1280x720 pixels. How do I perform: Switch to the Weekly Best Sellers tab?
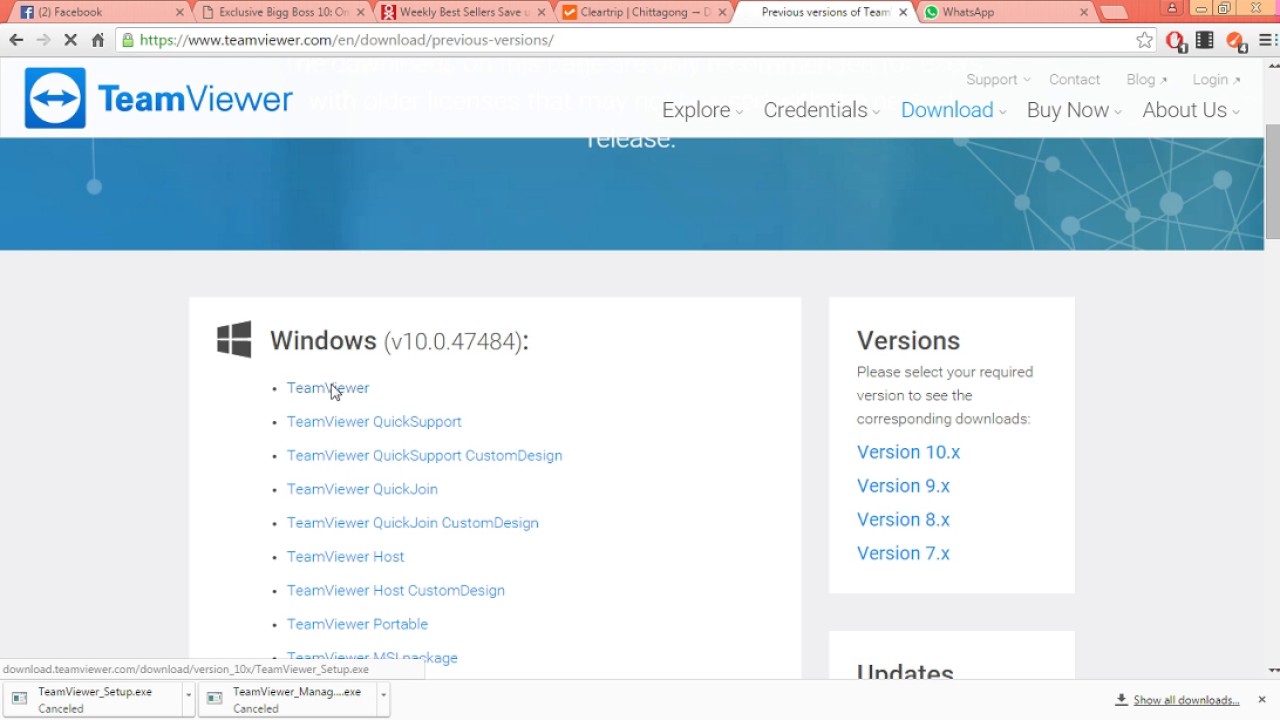pos(463,12)
